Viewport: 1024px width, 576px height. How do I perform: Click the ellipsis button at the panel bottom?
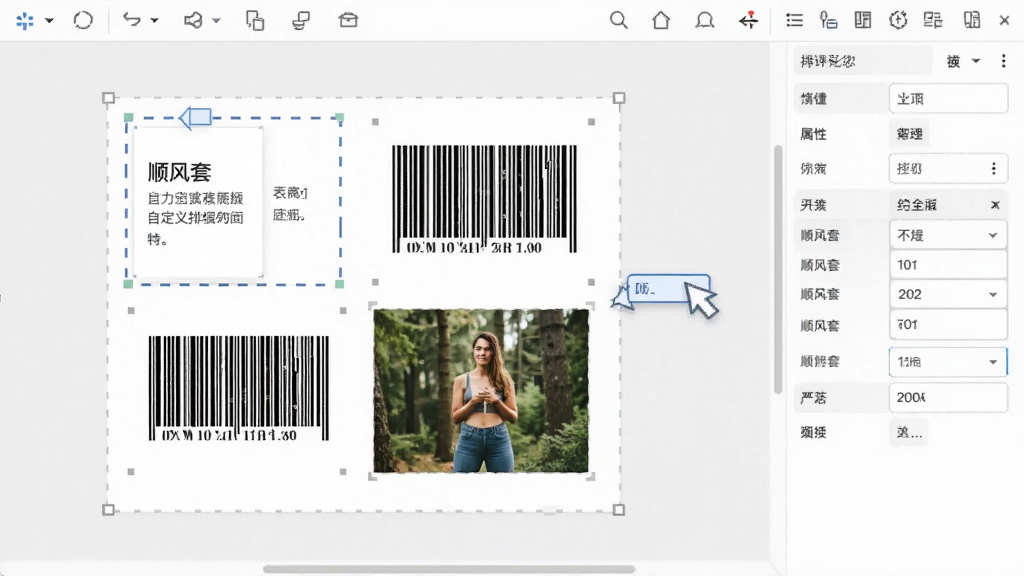(909, 432)
